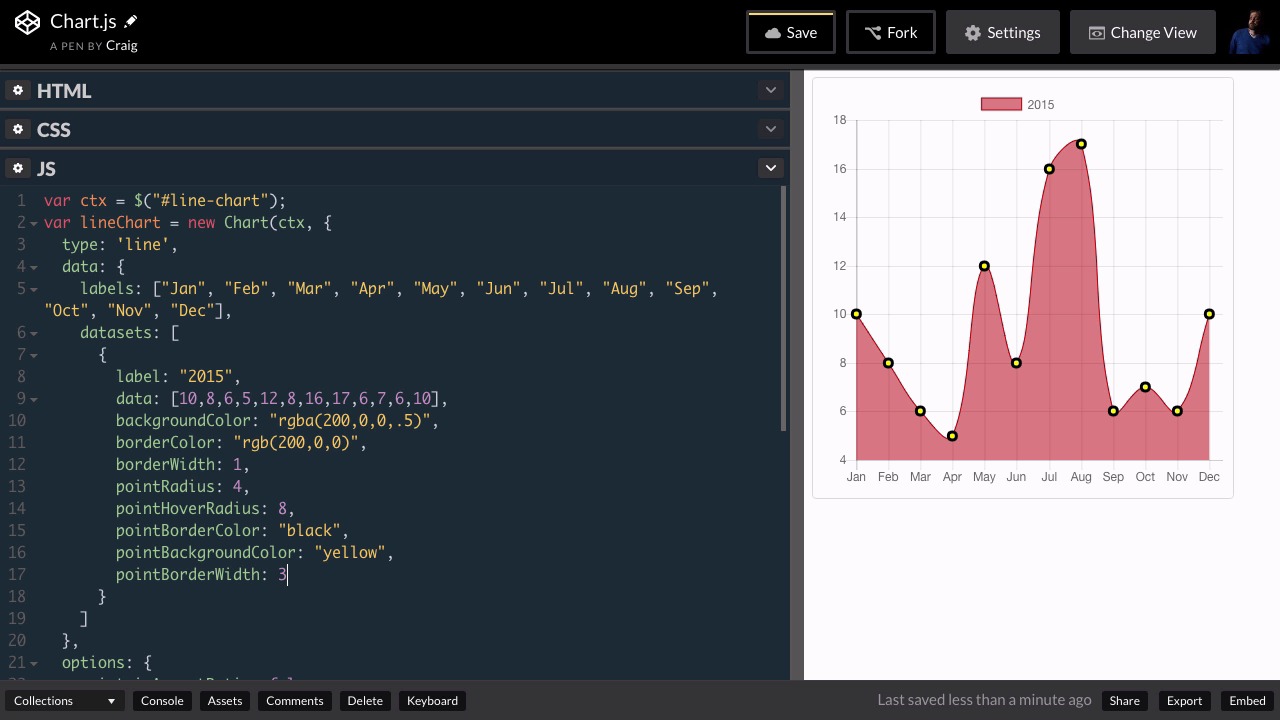Fold code at line 2 arrow
This screenshot has height=720, width=1280.
pyautogui.click(x=34, y=223)
